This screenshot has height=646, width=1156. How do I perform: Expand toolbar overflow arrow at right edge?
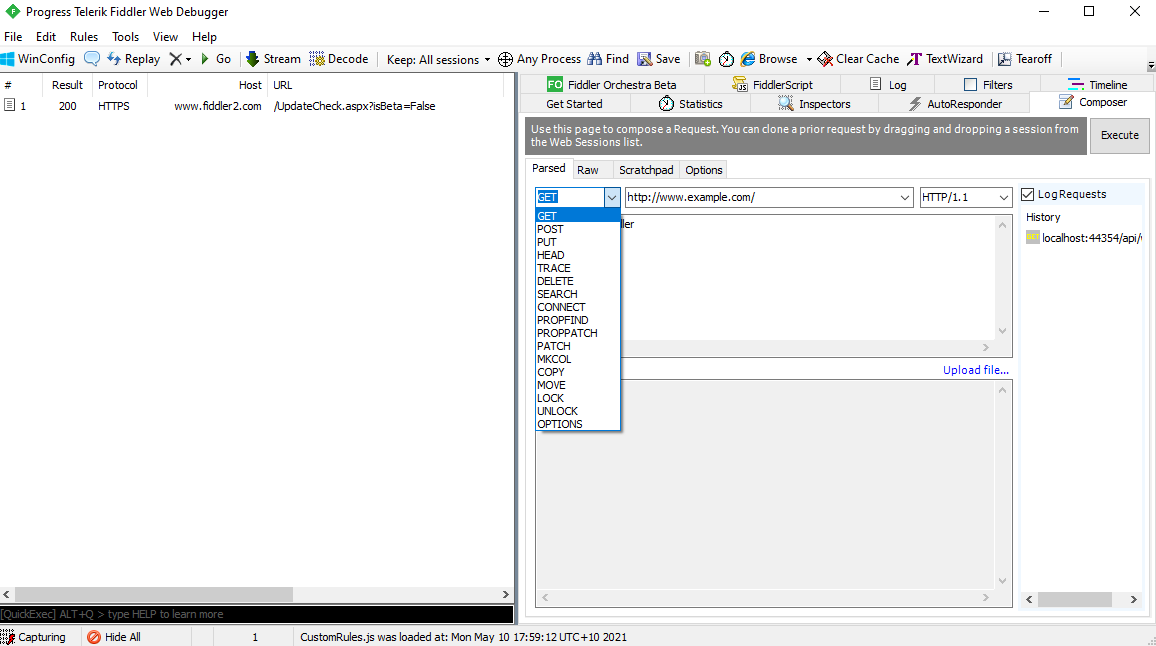pos(1151,66)
